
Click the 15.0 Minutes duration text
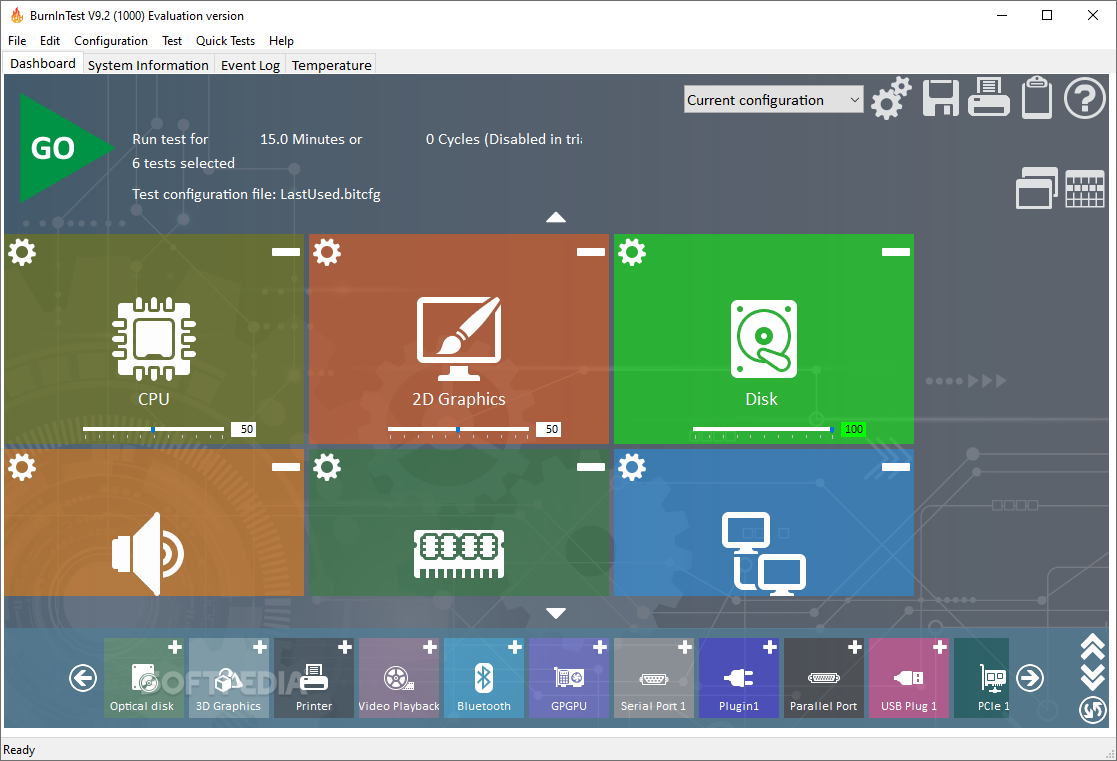click(311, 139)
